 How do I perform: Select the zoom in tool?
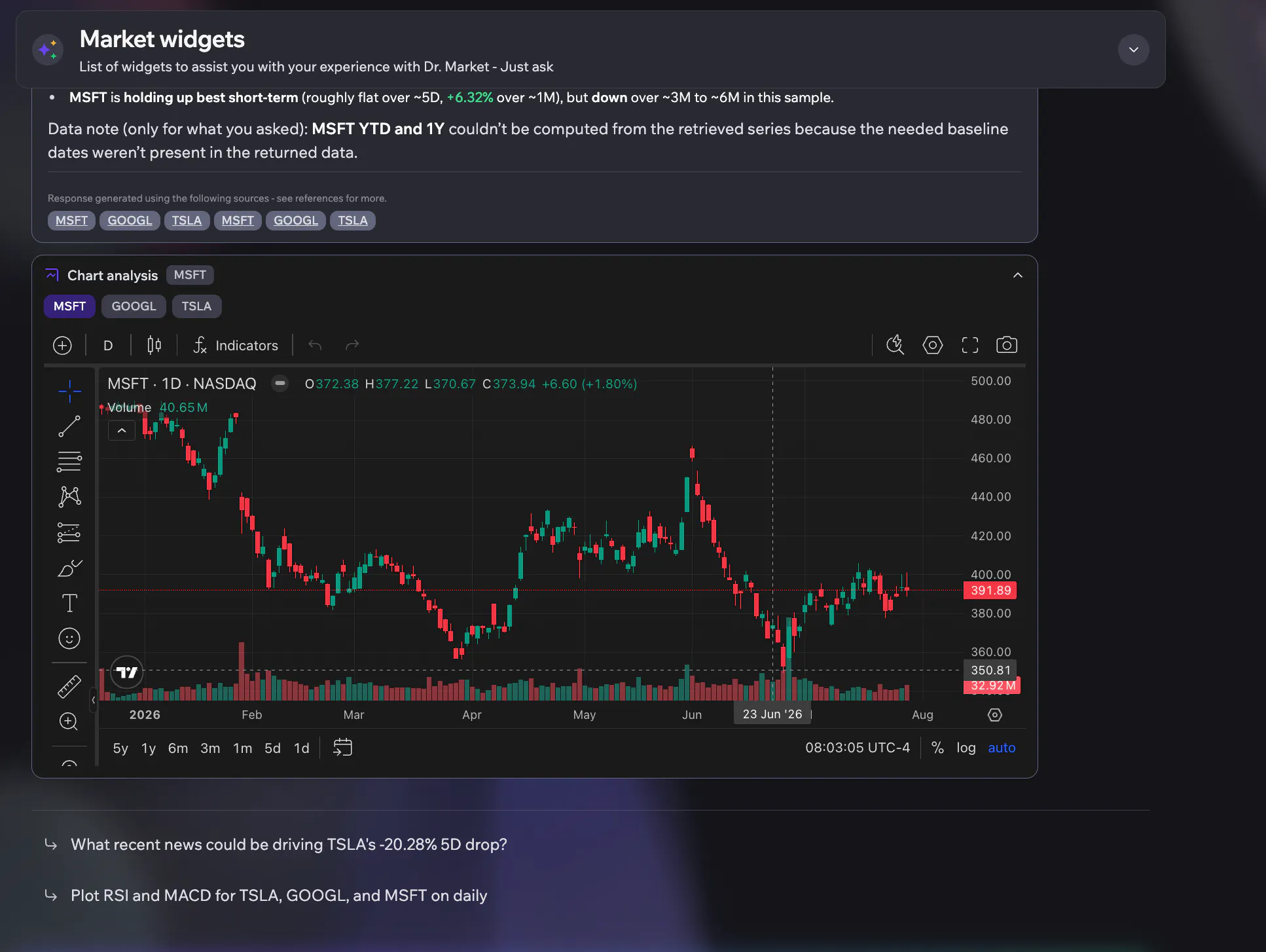pos(69,722)
